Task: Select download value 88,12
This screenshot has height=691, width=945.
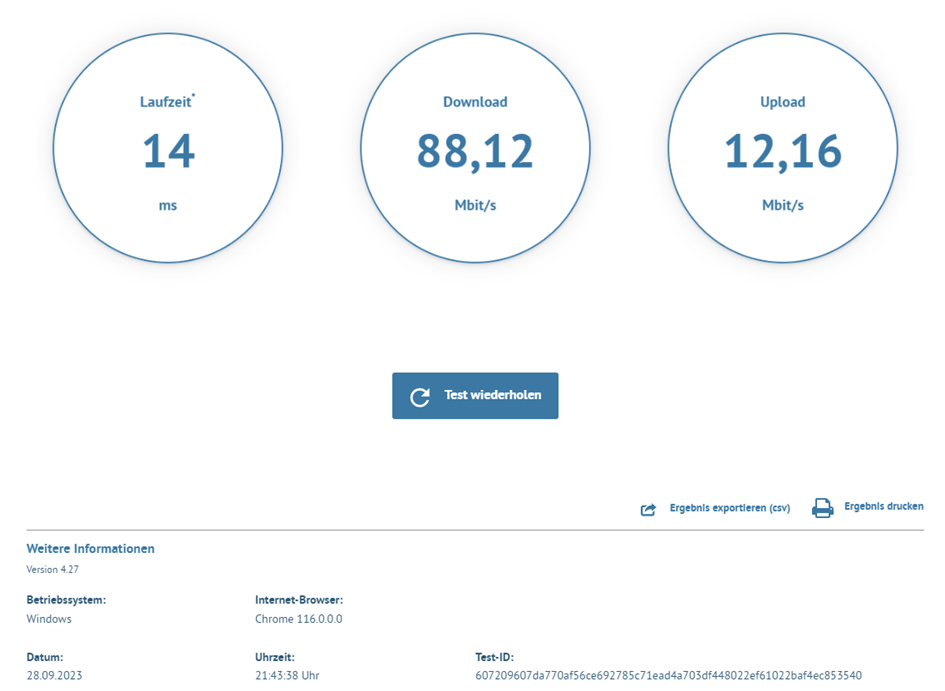Action: point(475,152)
